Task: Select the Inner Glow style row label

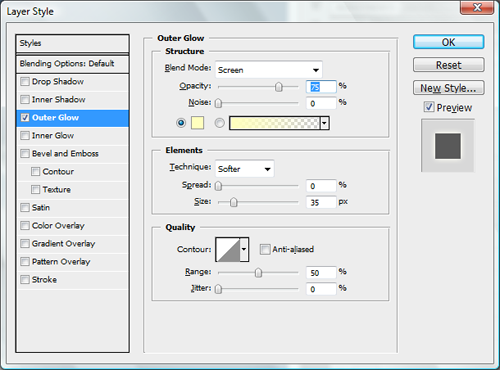Action: [x=53, y=136]
